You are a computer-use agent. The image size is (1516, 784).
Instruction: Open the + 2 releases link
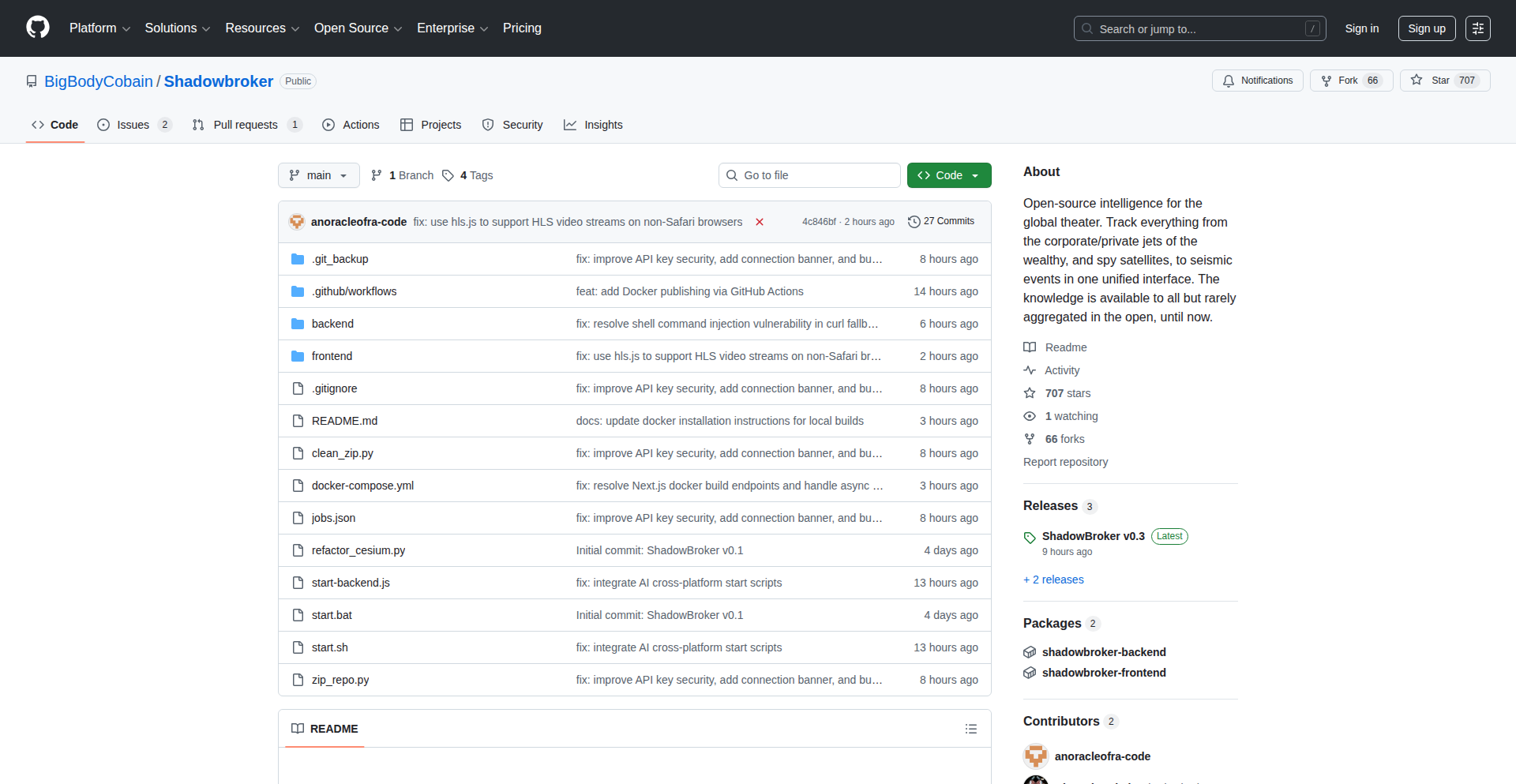point(1053,580)
